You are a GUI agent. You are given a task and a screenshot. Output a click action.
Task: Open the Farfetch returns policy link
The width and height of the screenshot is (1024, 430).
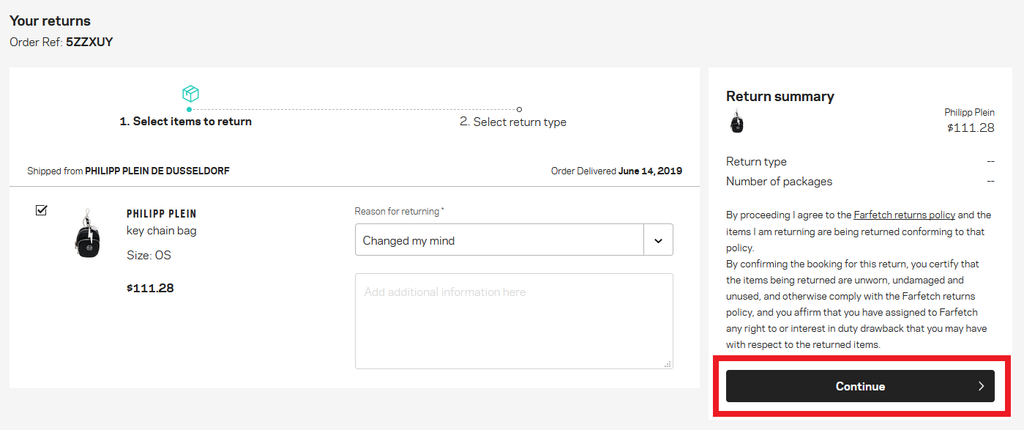[904, 214]
